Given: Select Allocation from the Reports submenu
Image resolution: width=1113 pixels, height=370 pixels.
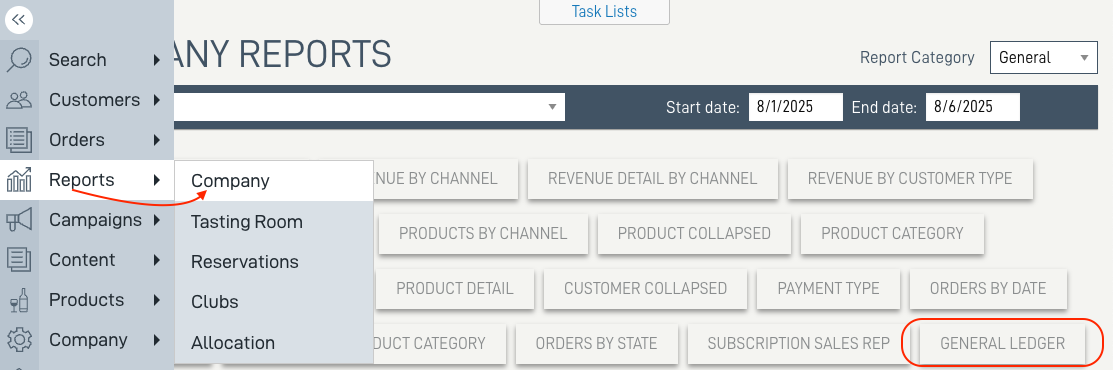Looking at the screenshot, I should tap(233, 342).
